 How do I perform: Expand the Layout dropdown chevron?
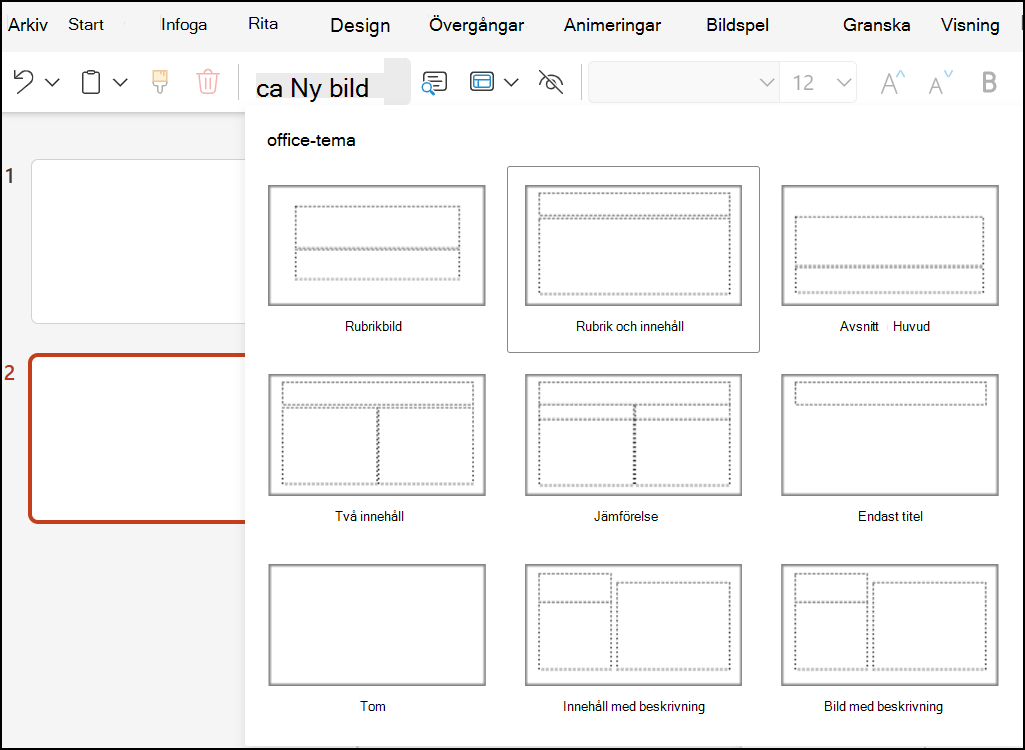coord(512,82)
